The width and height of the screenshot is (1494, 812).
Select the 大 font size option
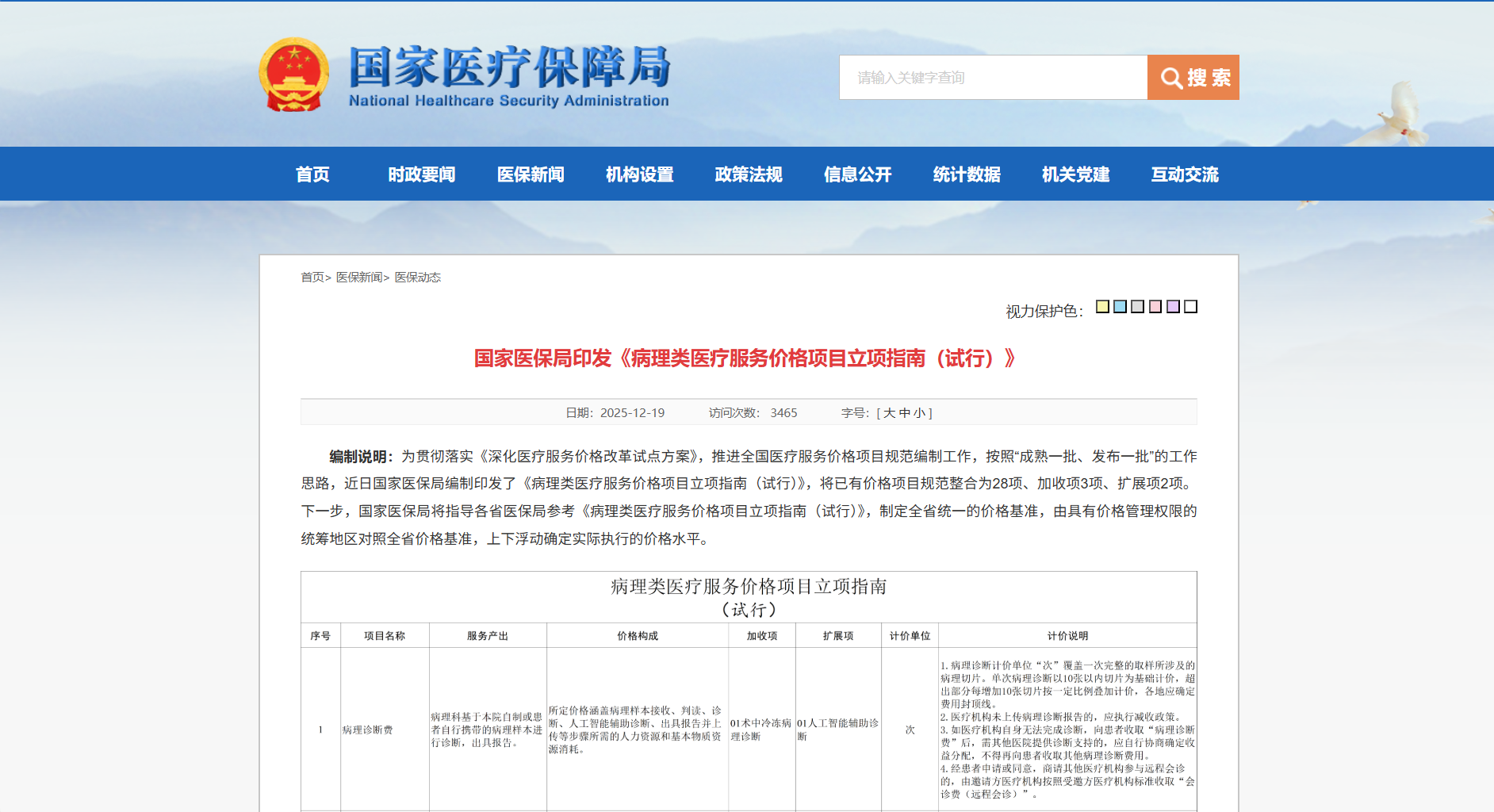click(891, 412)
